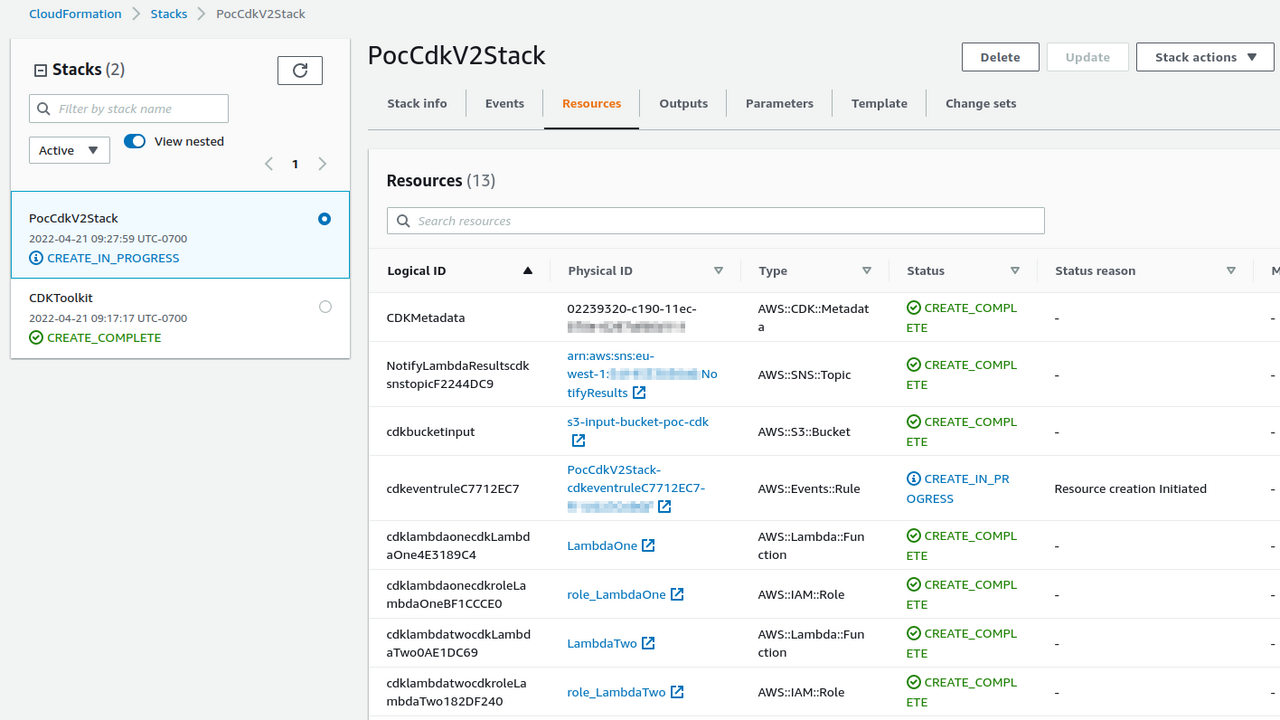
Task: Open the role_LambdaTwo IAM role link
Action: click(x=616, y=692)
